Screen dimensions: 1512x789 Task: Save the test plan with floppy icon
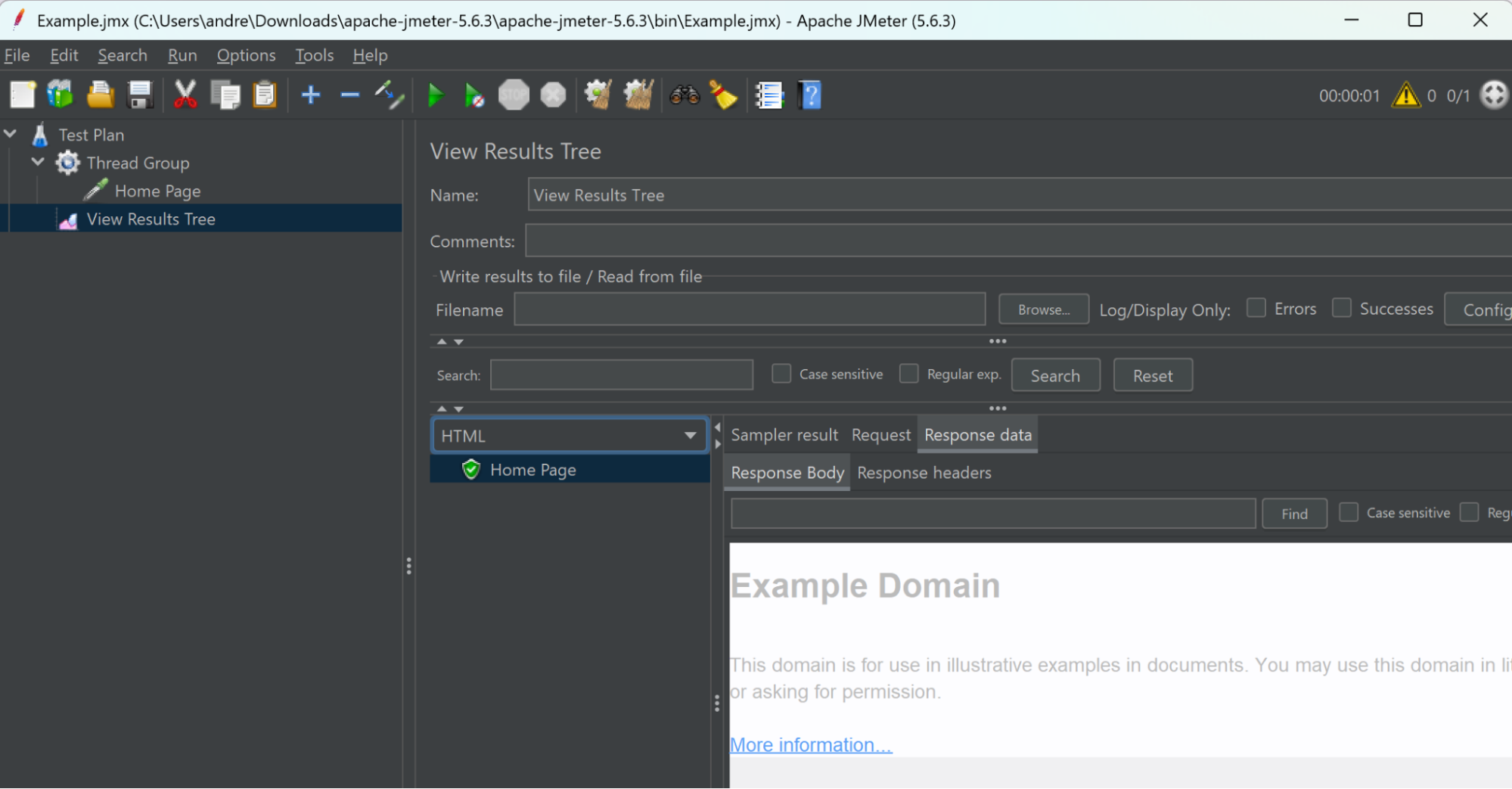(x=140, y=95)
